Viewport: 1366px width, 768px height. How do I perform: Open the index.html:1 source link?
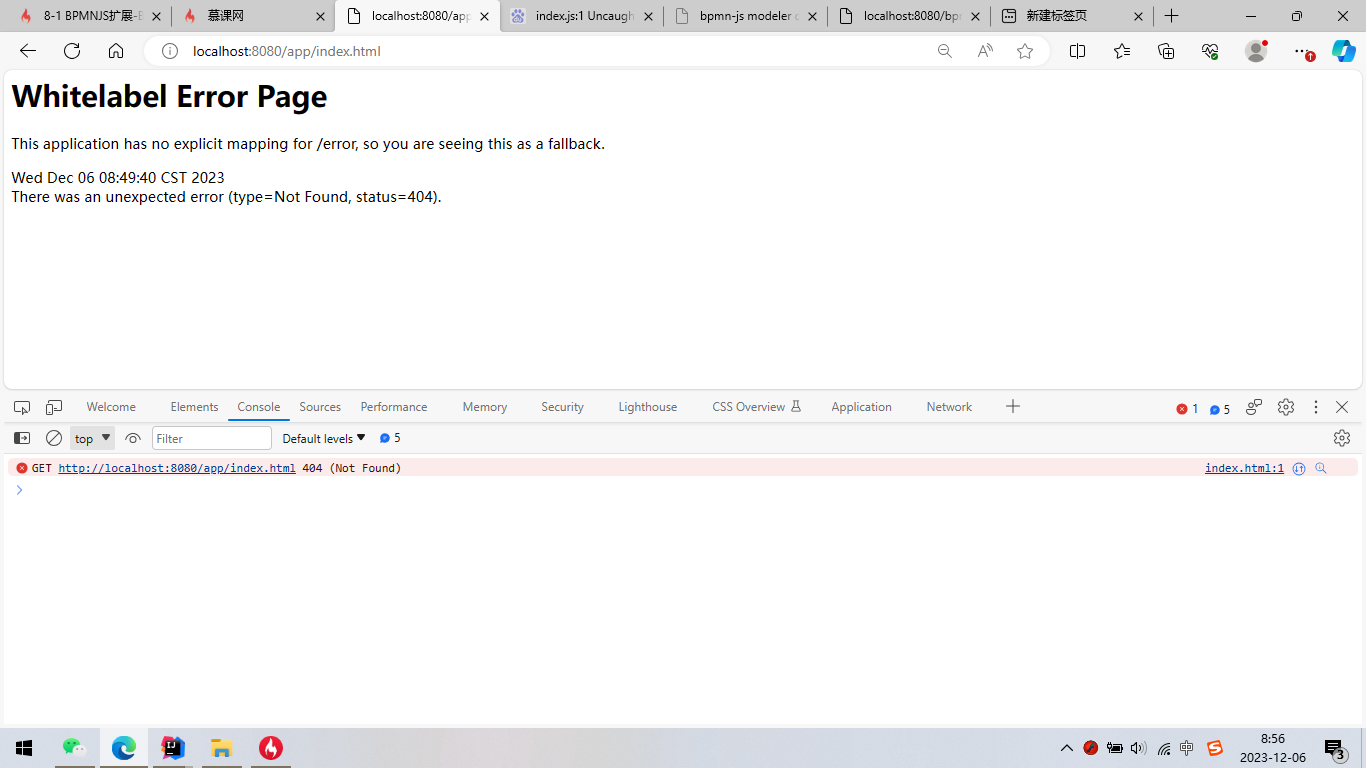[1244, 468]
